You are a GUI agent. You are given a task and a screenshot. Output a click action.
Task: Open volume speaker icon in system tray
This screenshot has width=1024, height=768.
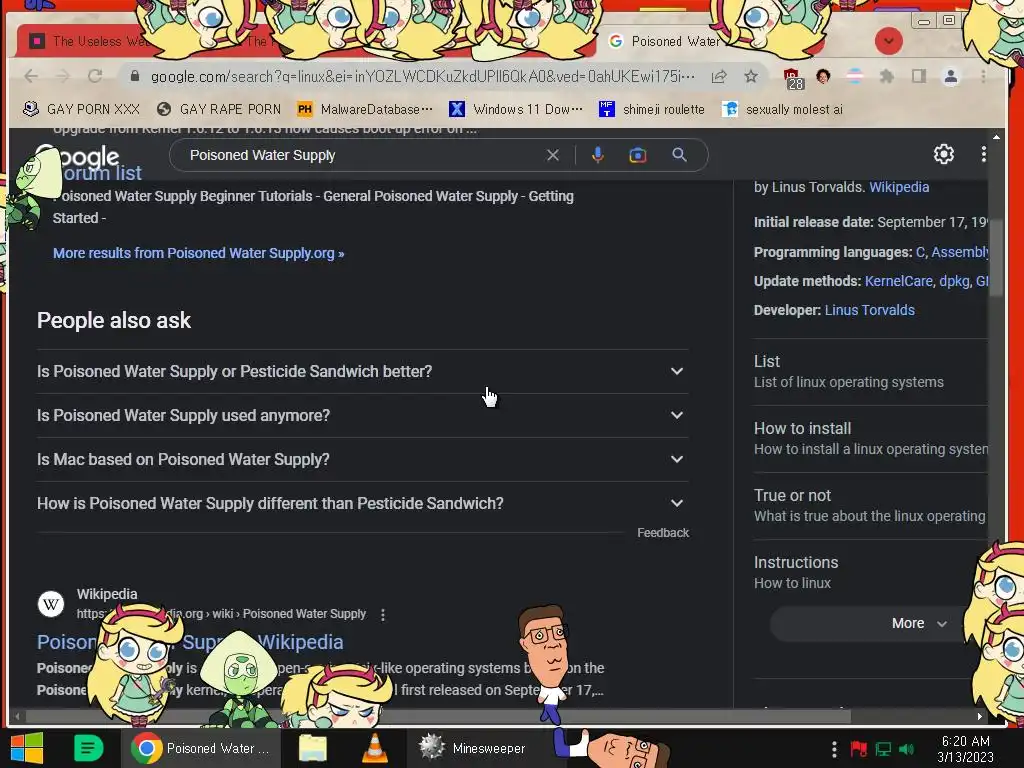click(x=906, y=749)
